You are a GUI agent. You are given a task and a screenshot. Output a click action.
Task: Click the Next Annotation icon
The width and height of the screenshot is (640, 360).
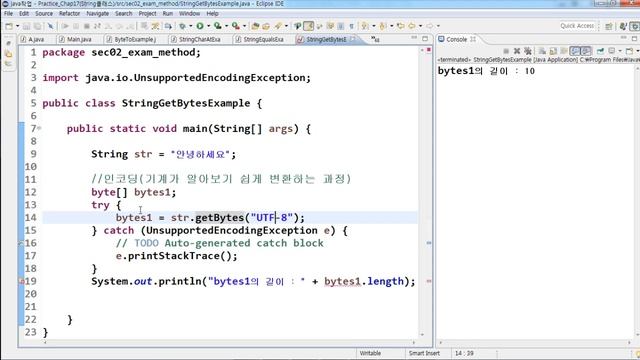(x=365, y=26)
